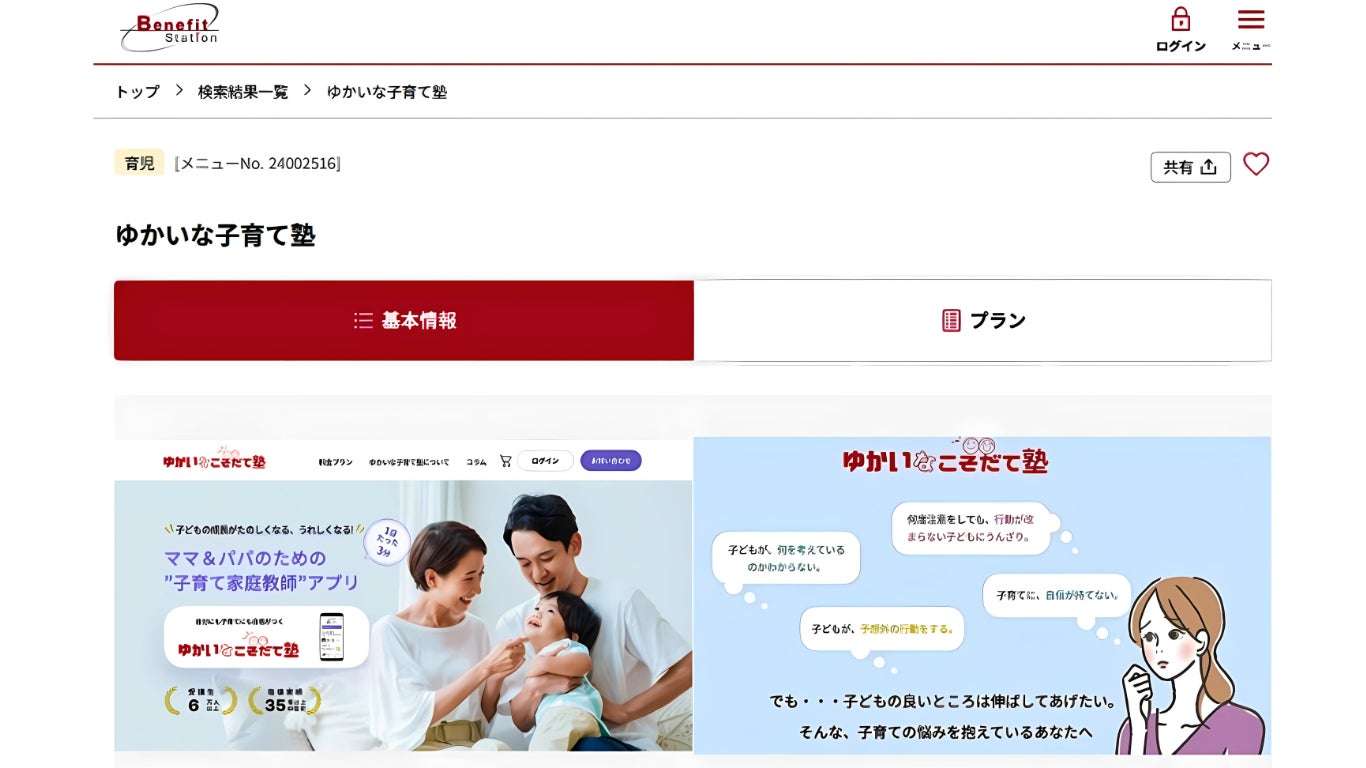Click the phone app icon in banner
This screenshot has width=1366, height=768.
point(331,637)
